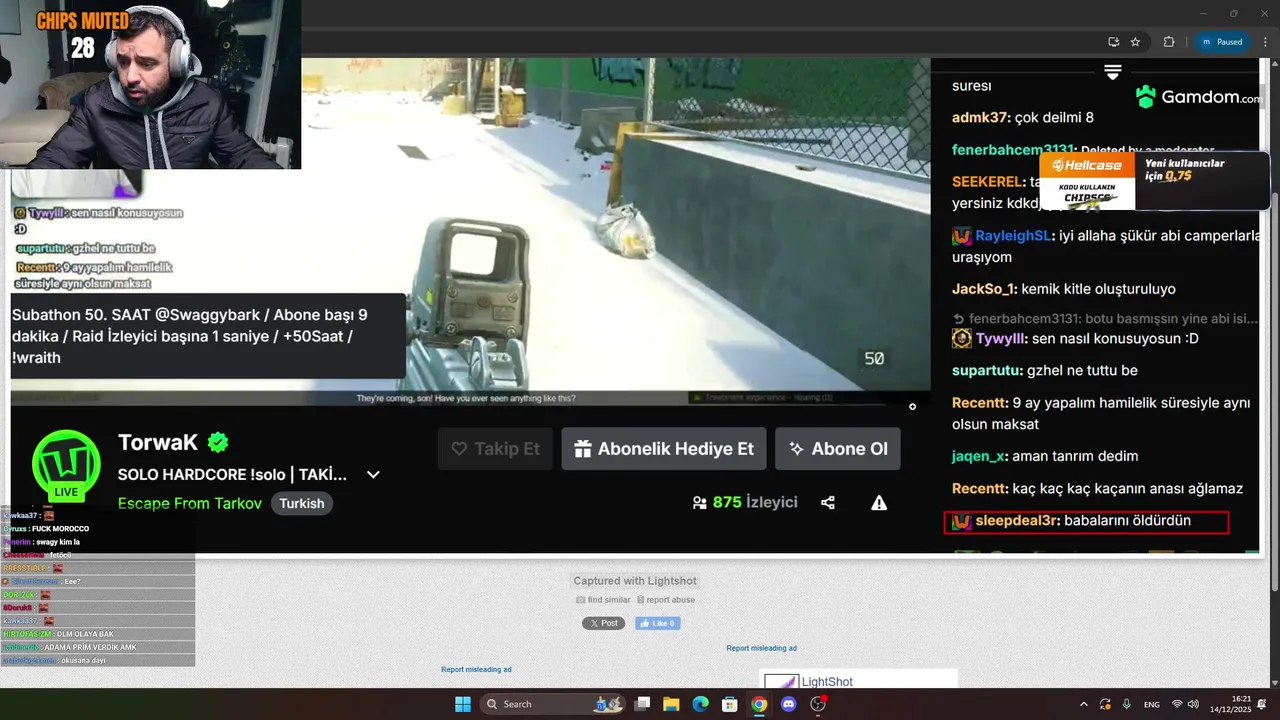Click the install app icon in address bar
This screenshot has width=1280, height=720.
(1113, 42)
